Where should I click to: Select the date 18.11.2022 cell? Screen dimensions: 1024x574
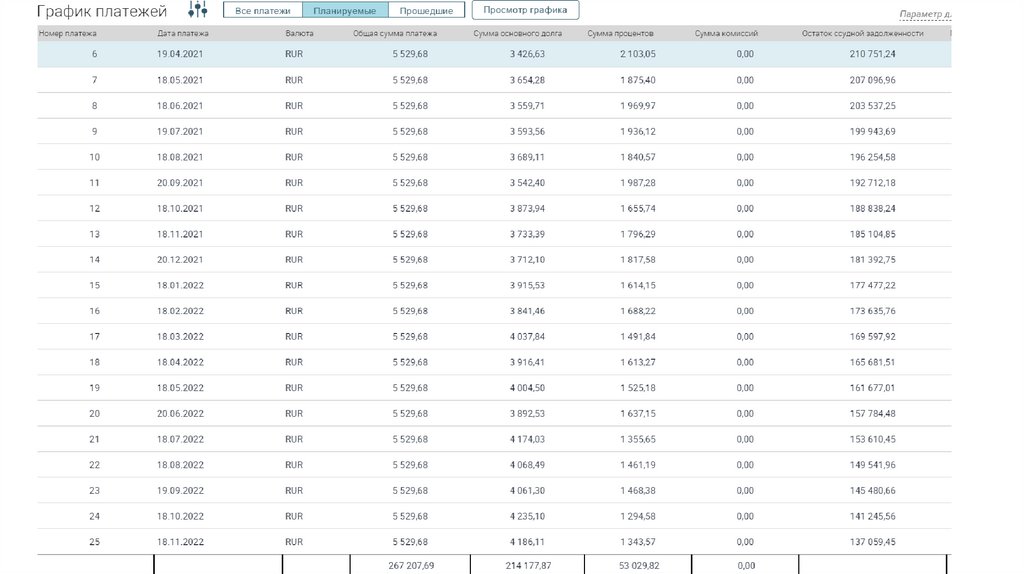[x=180, y=542]
